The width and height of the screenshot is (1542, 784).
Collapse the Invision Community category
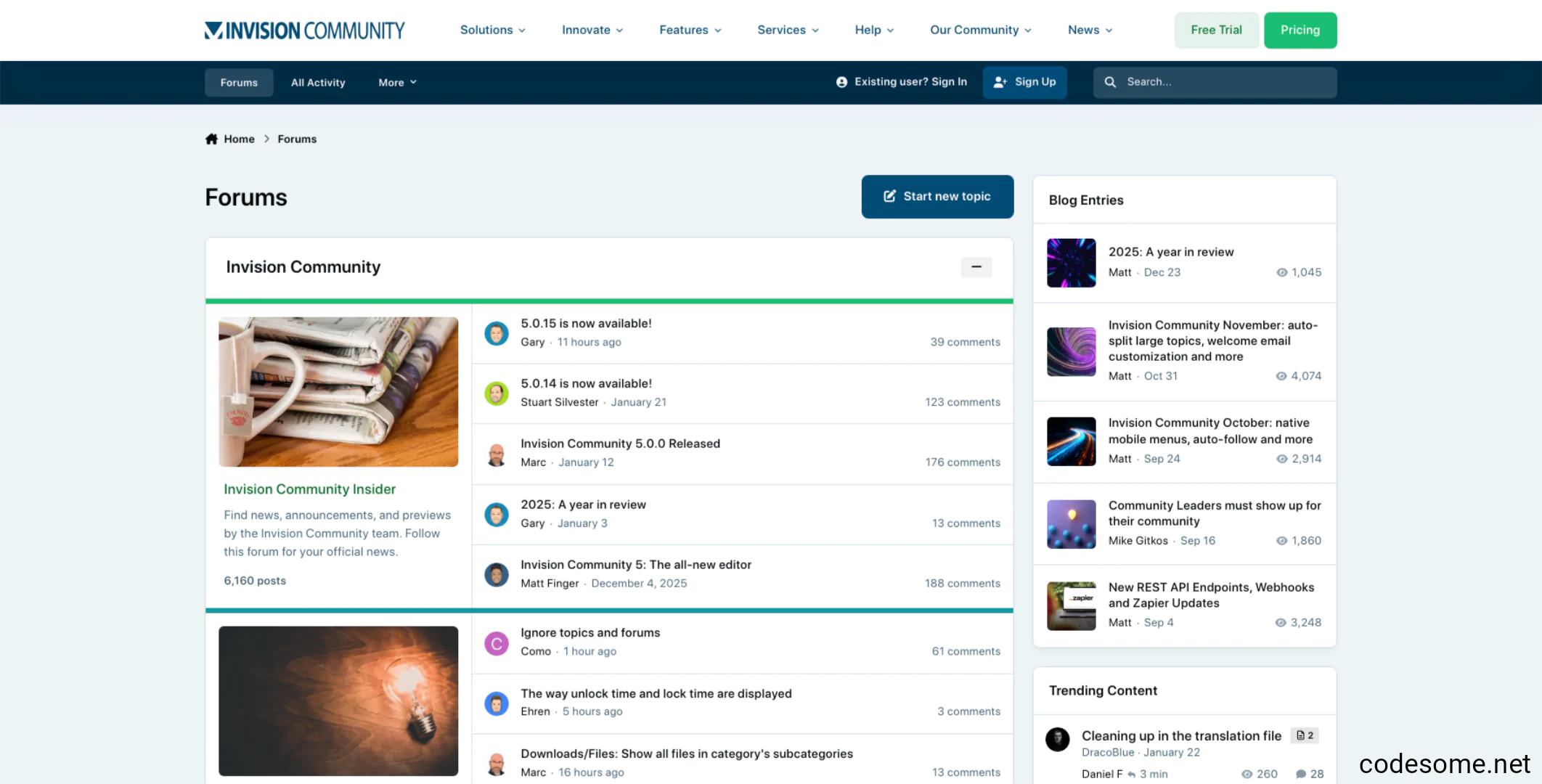[976, 267]
